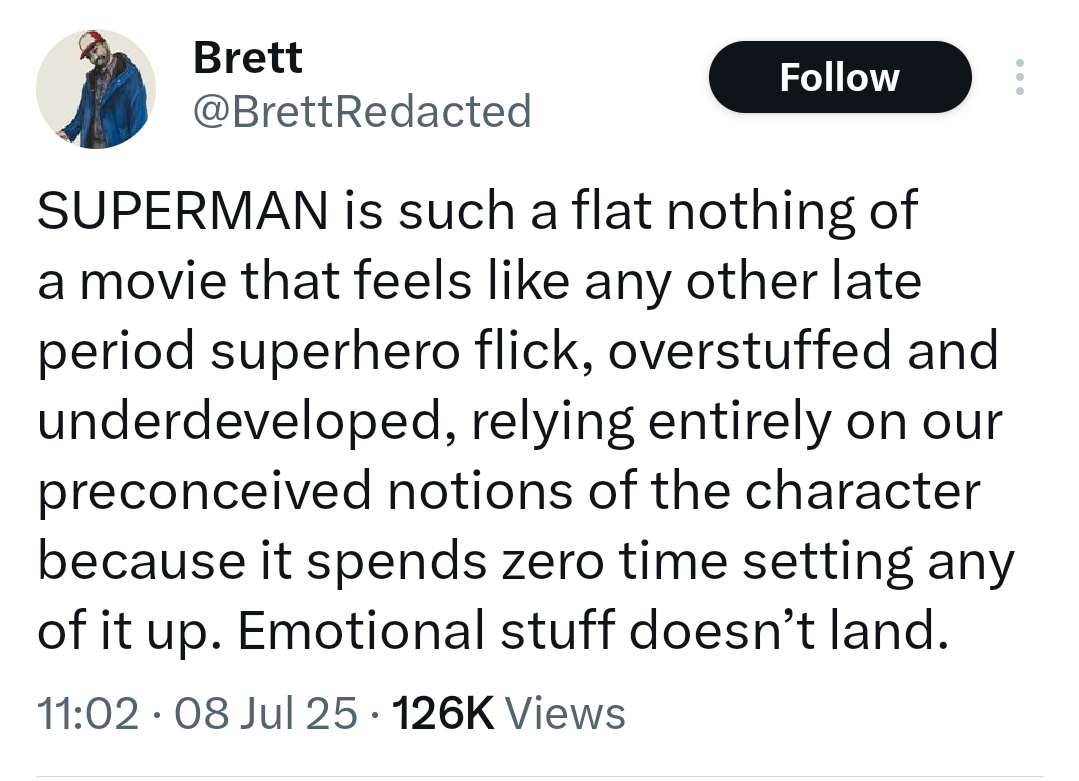Open the three-dot more options menu

1019,77
